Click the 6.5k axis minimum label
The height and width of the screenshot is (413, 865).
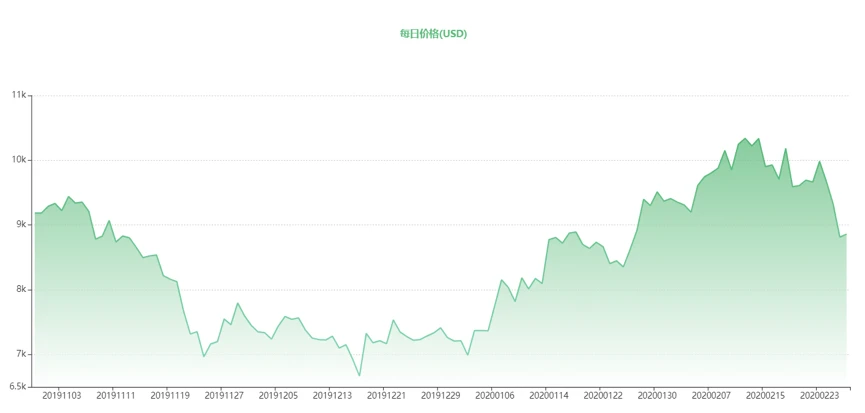(x=17, y=387)
